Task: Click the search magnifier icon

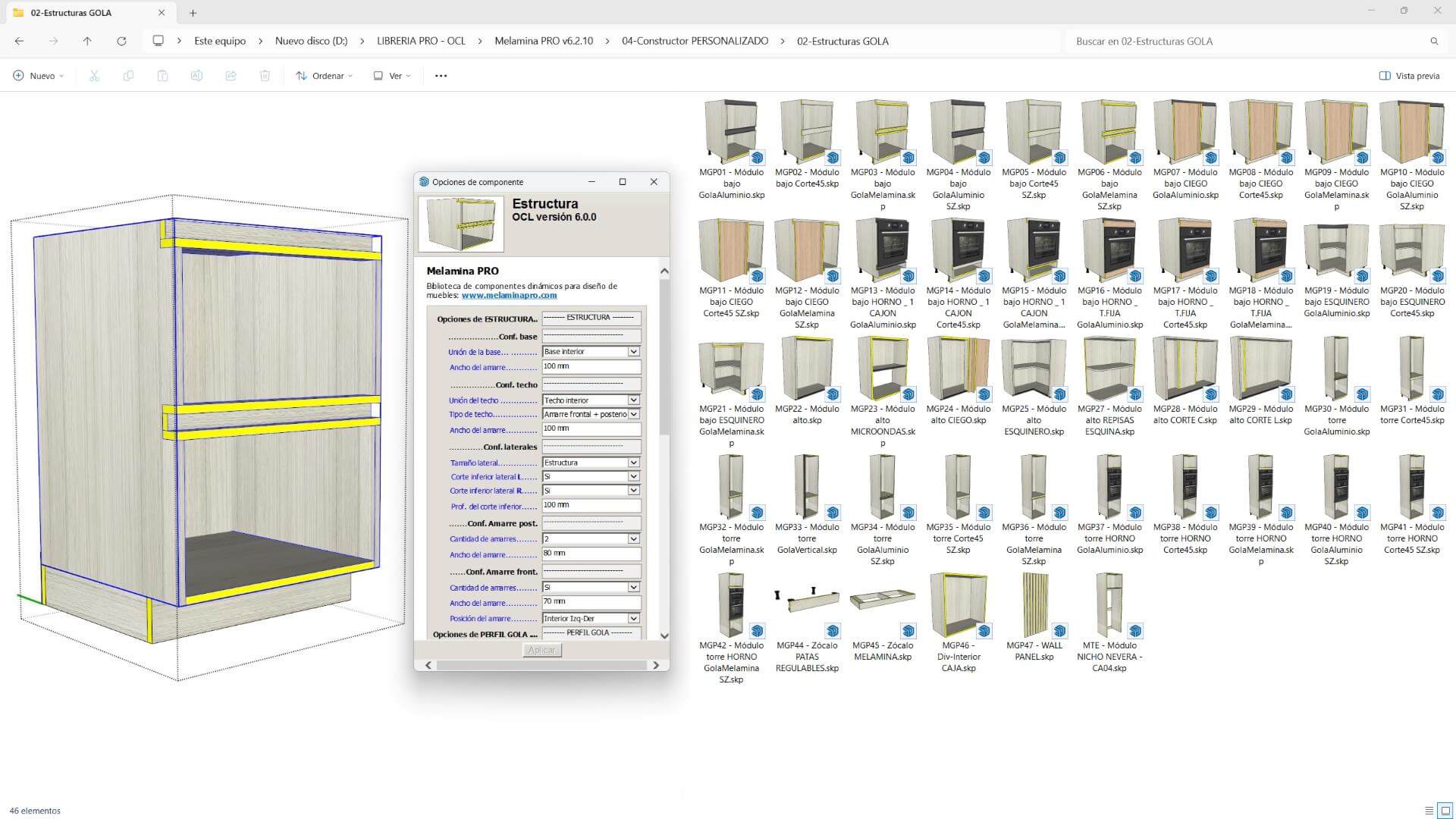Action: (x=1434, y=41)
